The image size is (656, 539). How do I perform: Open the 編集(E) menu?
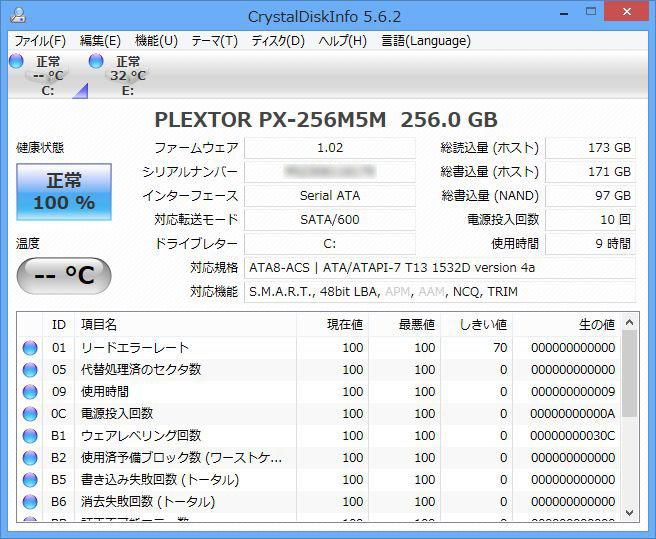[x=100, y=41]
